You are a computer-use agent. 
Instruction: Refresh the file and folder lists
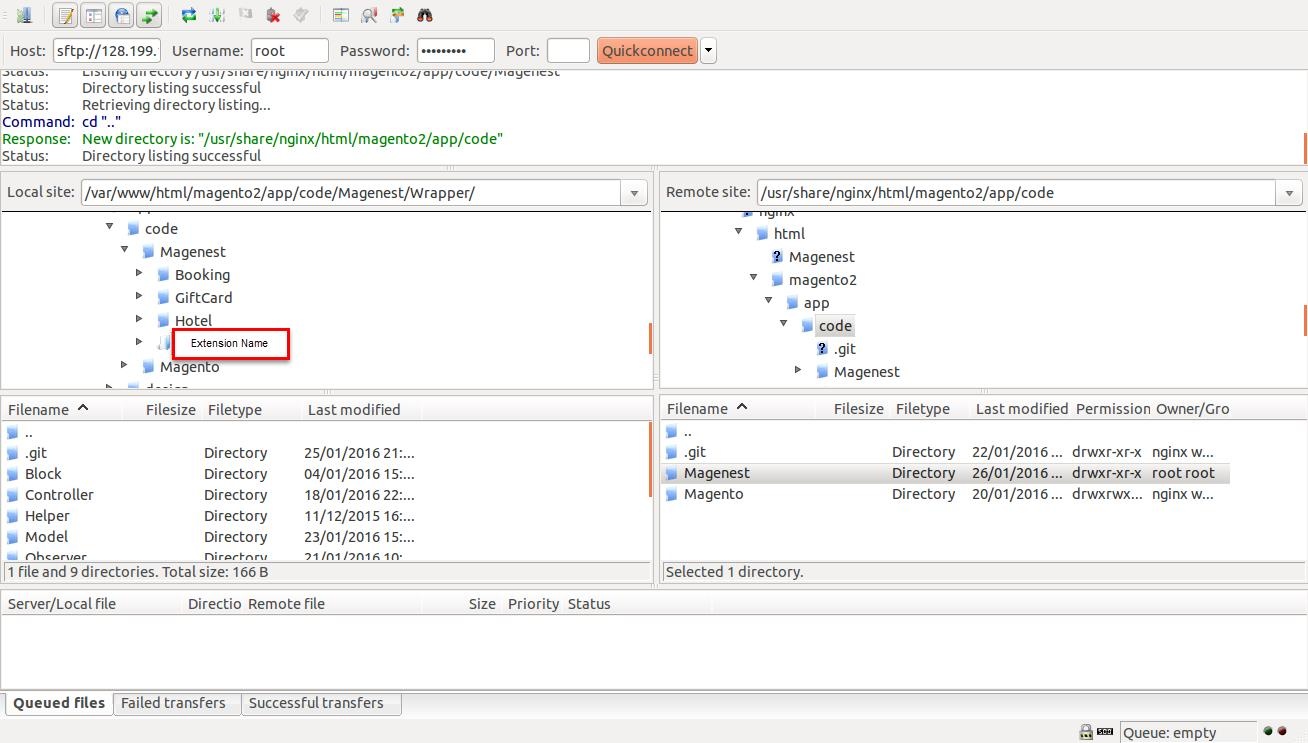(188, 15)
